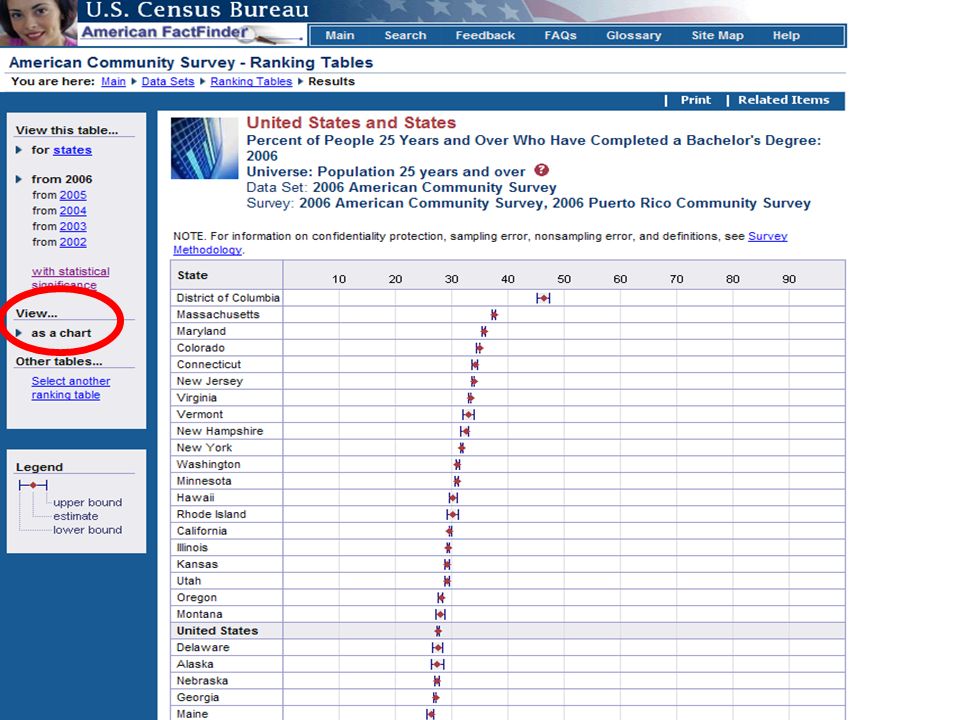960x720 pixels.
Task: Follow the Ranking Tables breadcrumb link
Action: click(x=251, y=81)
